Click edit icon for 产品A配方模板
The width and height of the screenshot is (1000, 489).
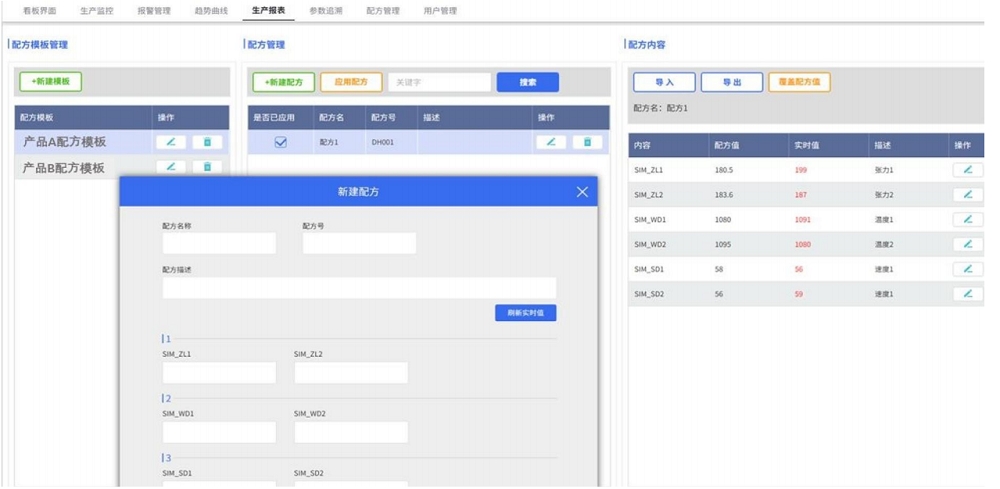click(170, 142)
